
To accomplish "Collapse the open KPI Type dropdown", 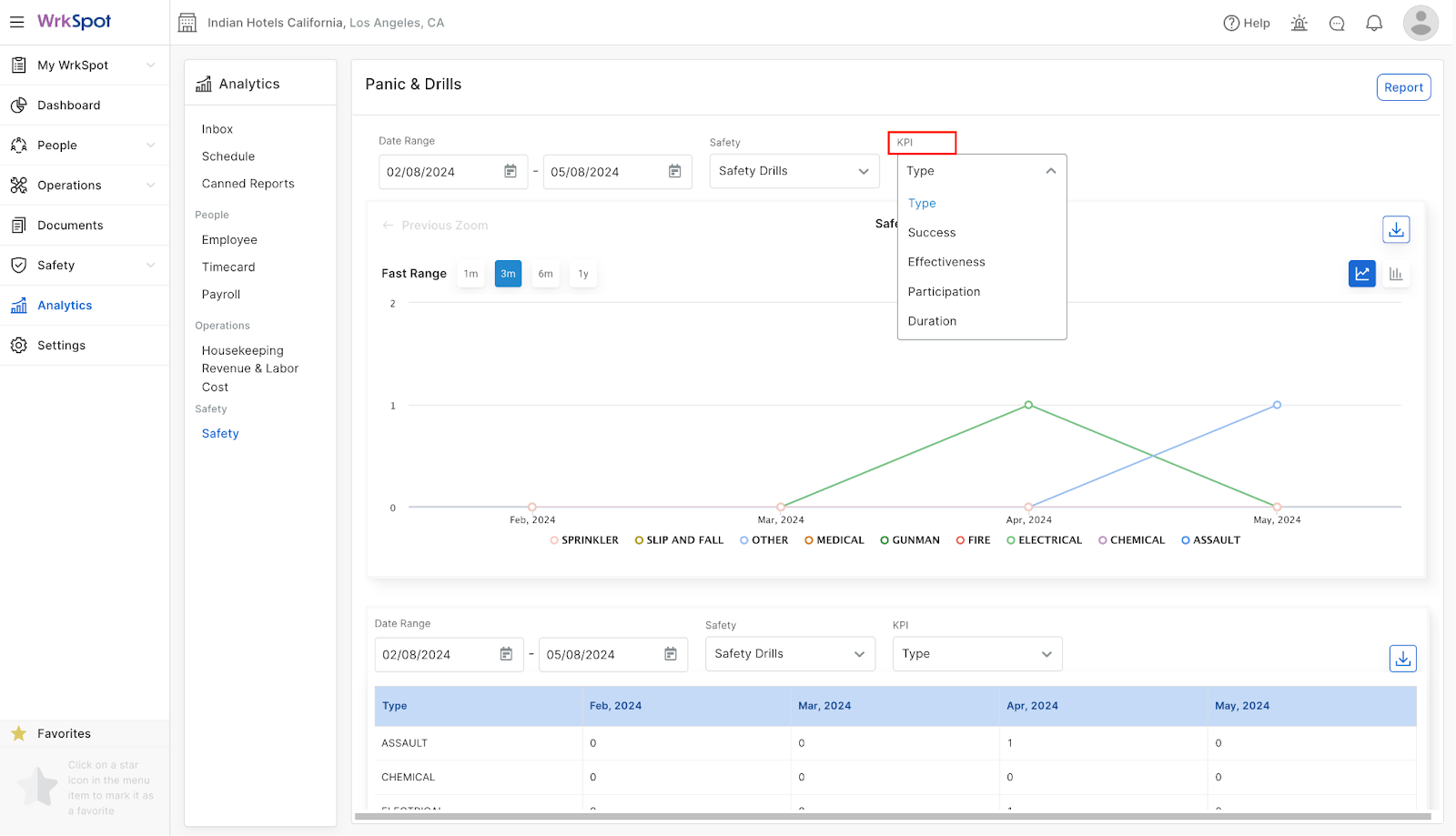I will click(x=982, y=171).
